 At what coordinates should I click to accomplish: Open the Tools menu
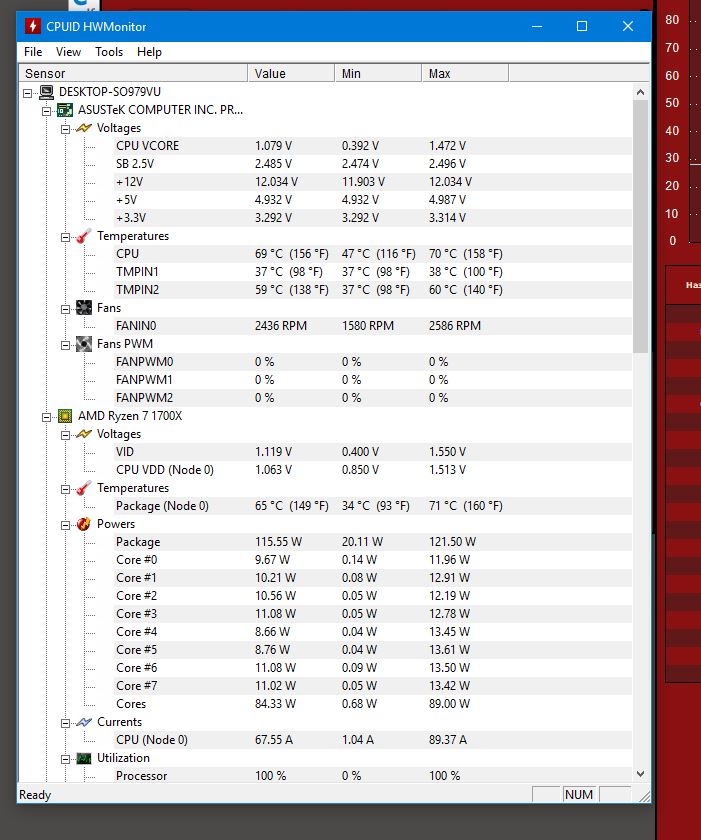[x=109, y=52]
